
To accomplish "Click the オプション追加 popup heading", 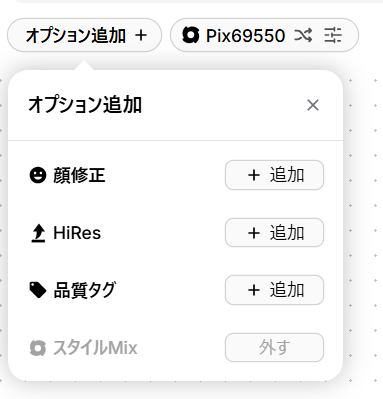I will [85, 105].
